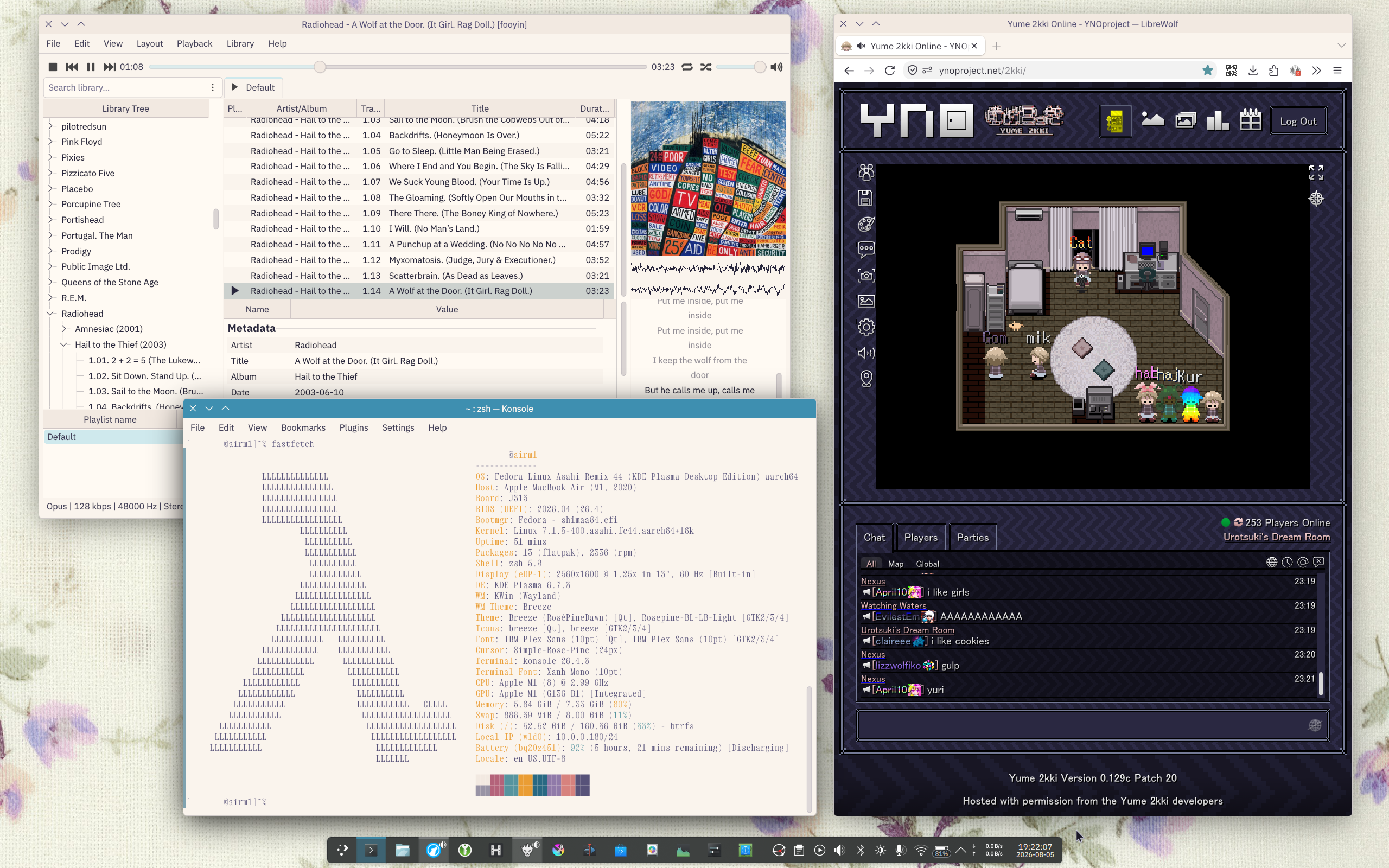Open the Playback menu in fooyin
The image size is (1389, 868).
coord(194,43)
